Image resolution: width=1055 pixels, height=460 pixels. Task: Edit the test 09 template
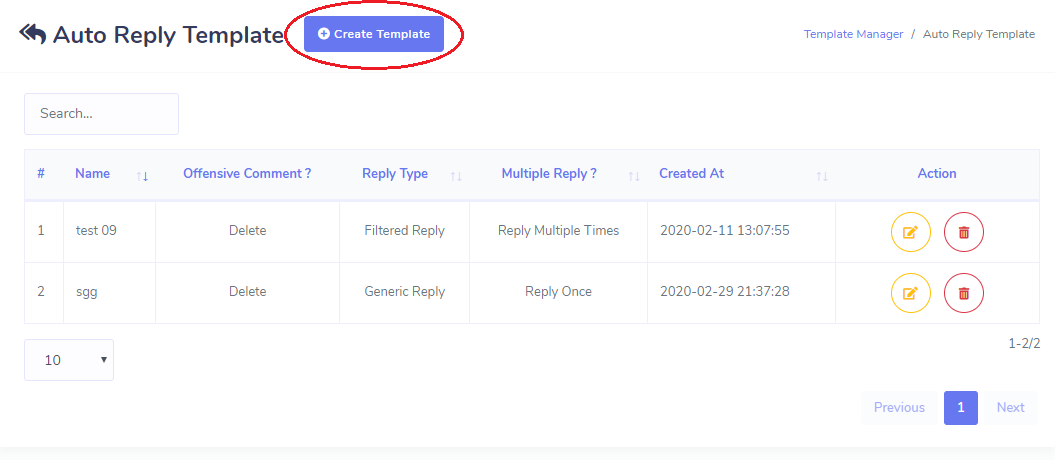coord(910,232)
